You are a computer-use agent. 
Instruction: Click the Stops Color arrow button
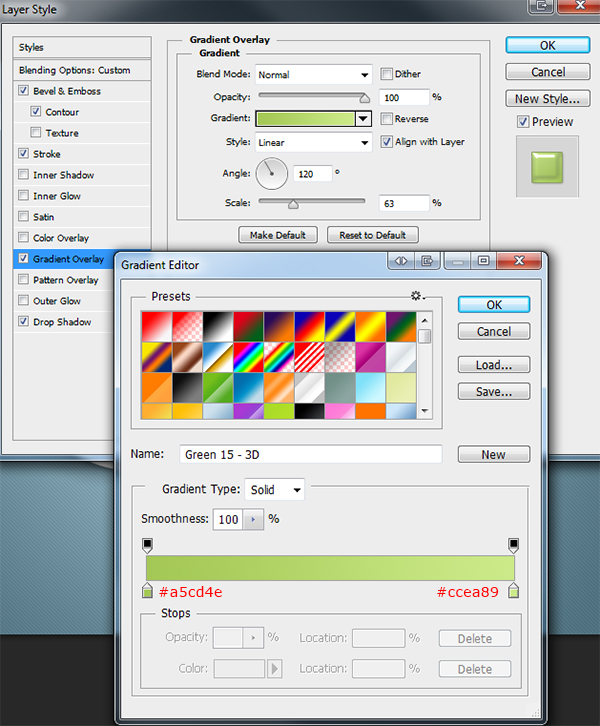point(275,669)
